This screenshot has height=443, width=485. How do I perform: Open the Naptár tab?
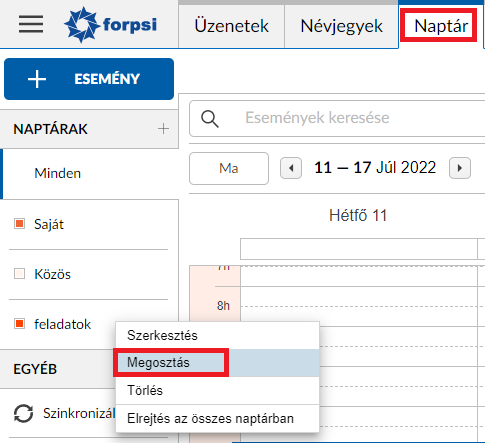click(x=441, y=26)
